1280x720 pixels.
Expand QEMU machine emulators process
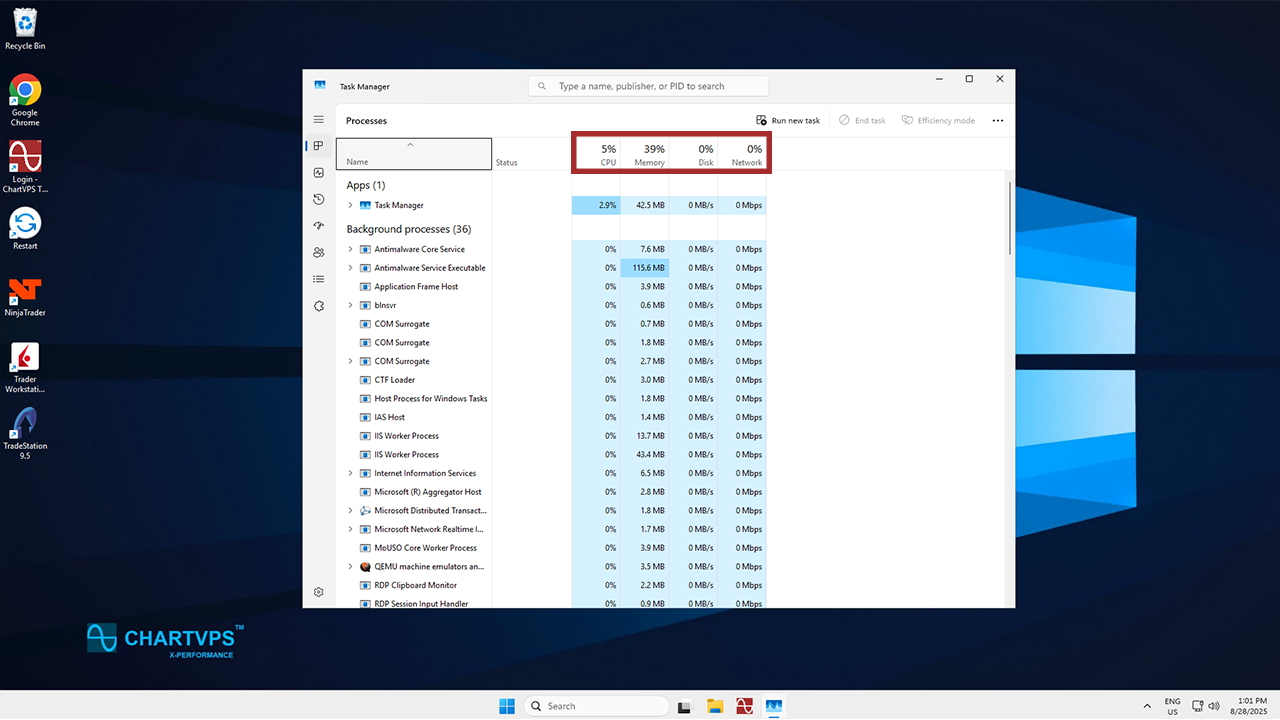point(350,567)
